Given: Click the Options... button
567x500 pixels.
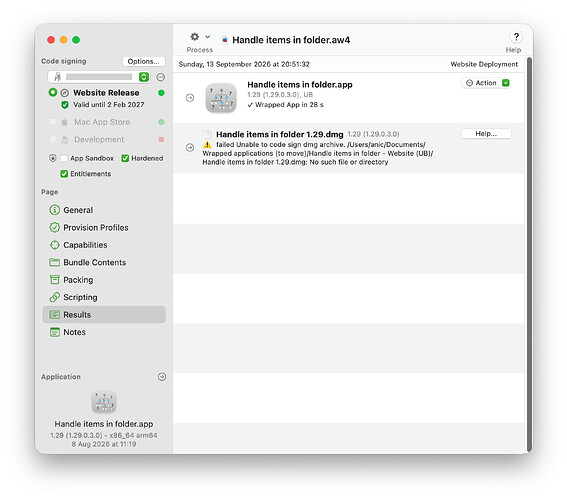Looking at the screenshot, I should click(x=144, y=61).
